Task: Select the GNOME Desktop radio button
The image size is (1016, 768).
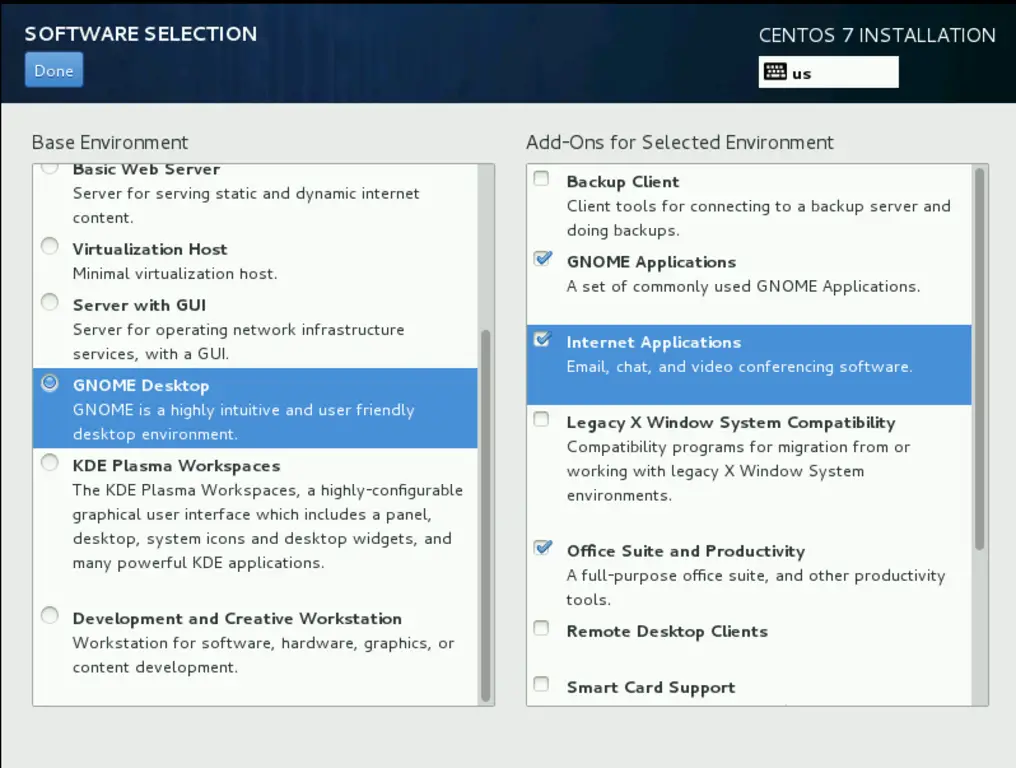Action: 50,382
